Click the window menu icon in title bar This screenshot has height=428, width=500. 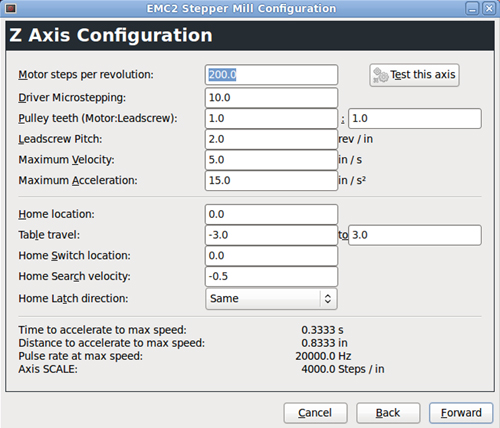tap(10, 8)
